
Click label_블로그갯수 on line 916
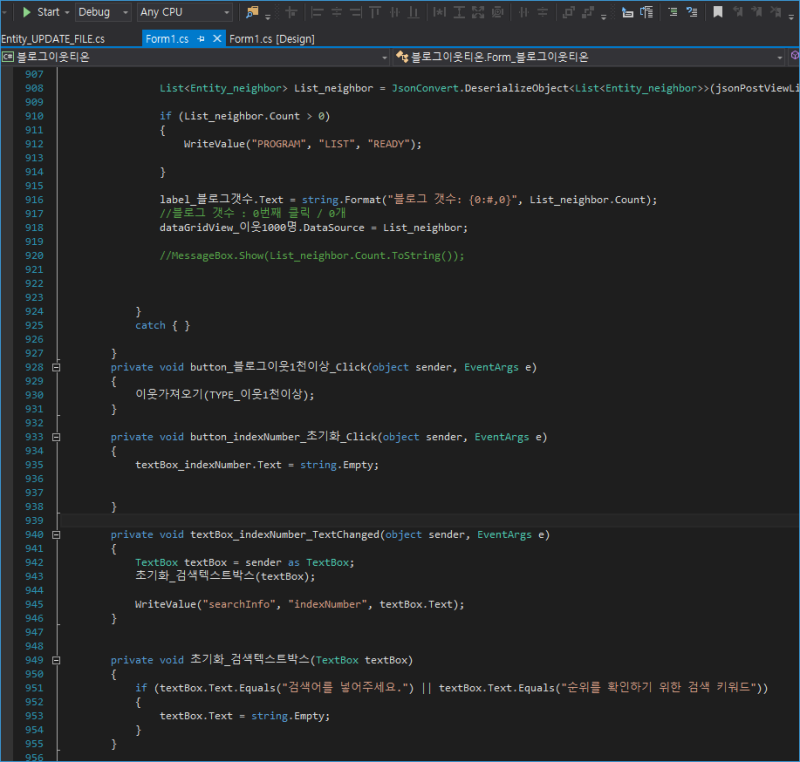206,199
